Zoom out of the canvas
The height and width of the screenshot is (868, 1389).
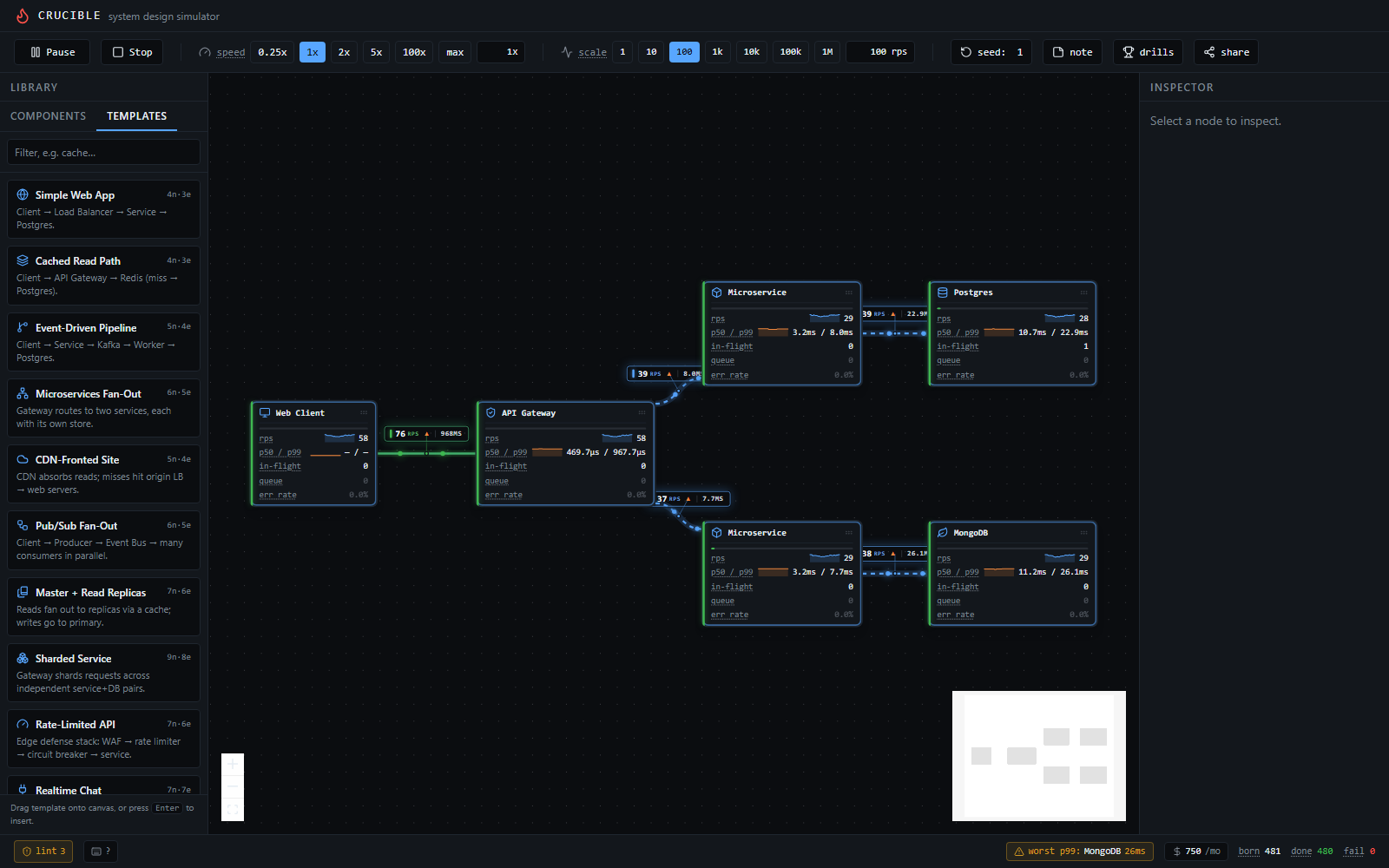pos(233,786)
